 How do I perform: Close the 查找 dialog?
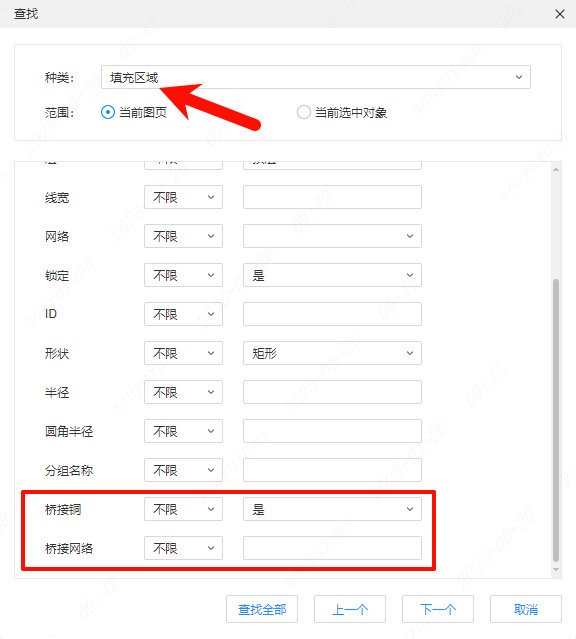pyautogui.click(x=560, y=14)
